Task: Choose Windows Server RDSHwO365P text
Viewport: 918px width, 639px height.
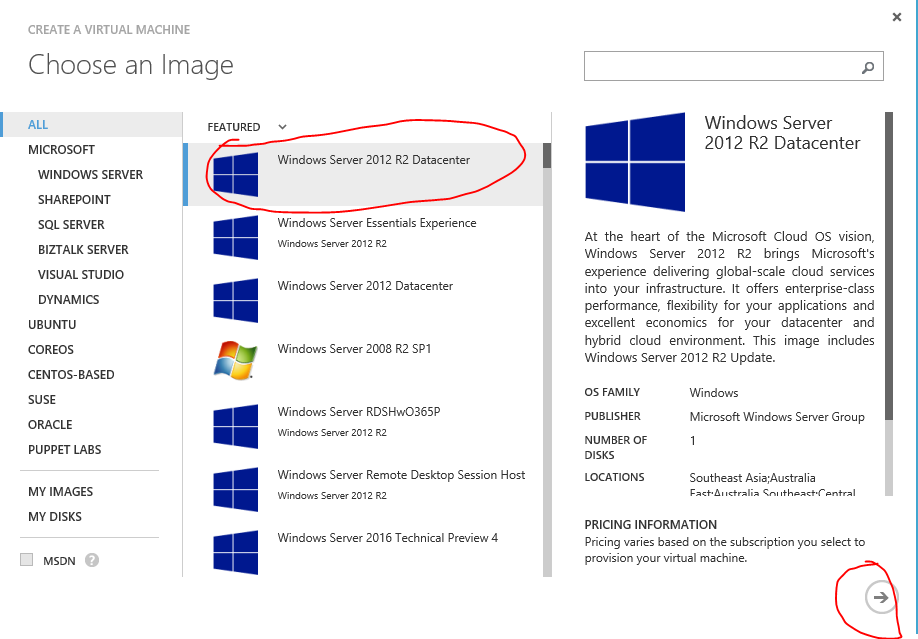Action: 359,412
